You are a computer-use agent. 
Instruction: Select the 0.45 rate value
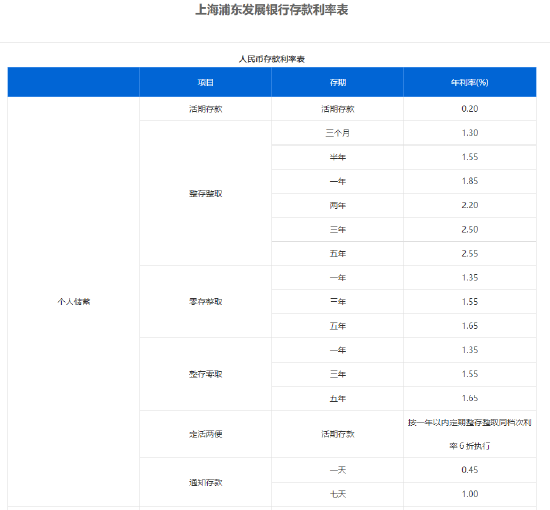coord(470,470)
